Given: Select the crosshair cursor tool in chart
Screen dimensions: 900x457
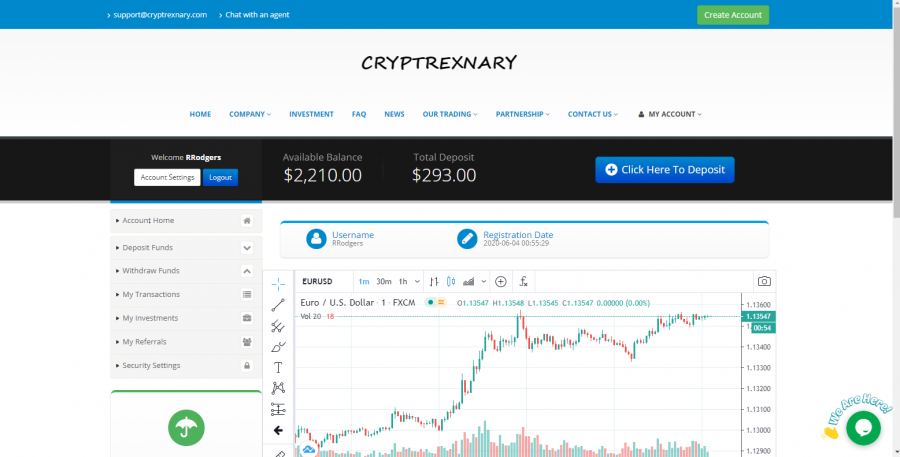Looking at the screenshot, I should point(278,284).
